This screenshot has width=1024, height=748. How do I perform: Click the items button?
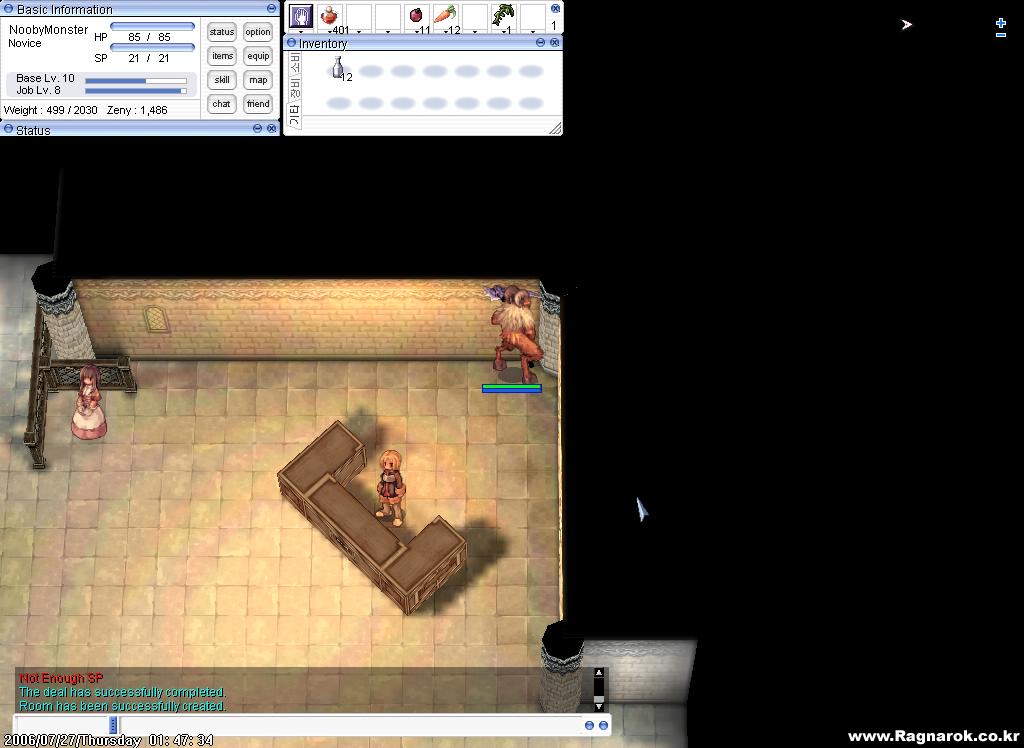click(x=221, y=56)
